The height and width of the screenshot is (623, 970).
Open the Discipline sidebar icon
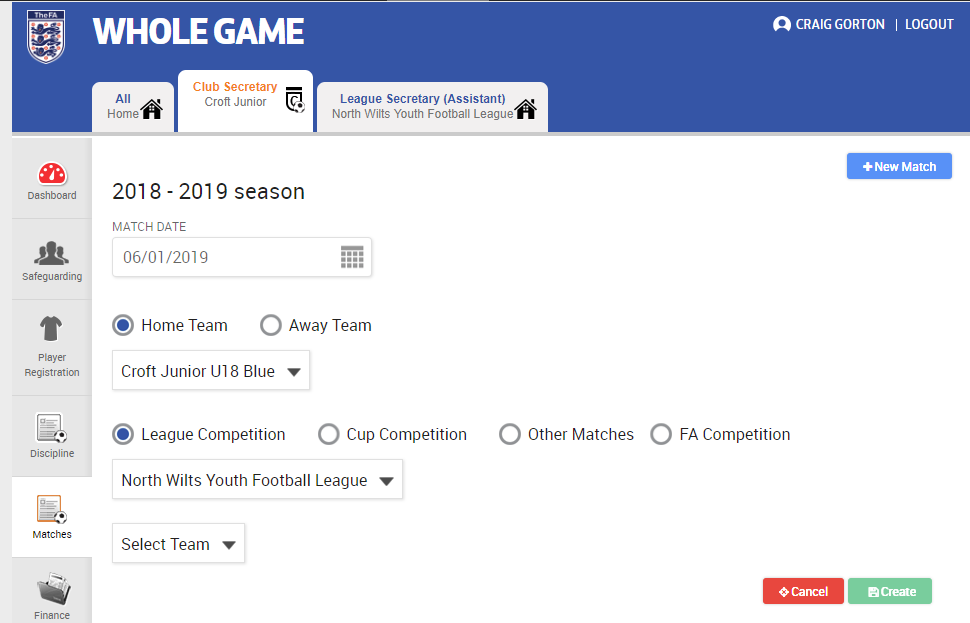pos(51,428)
